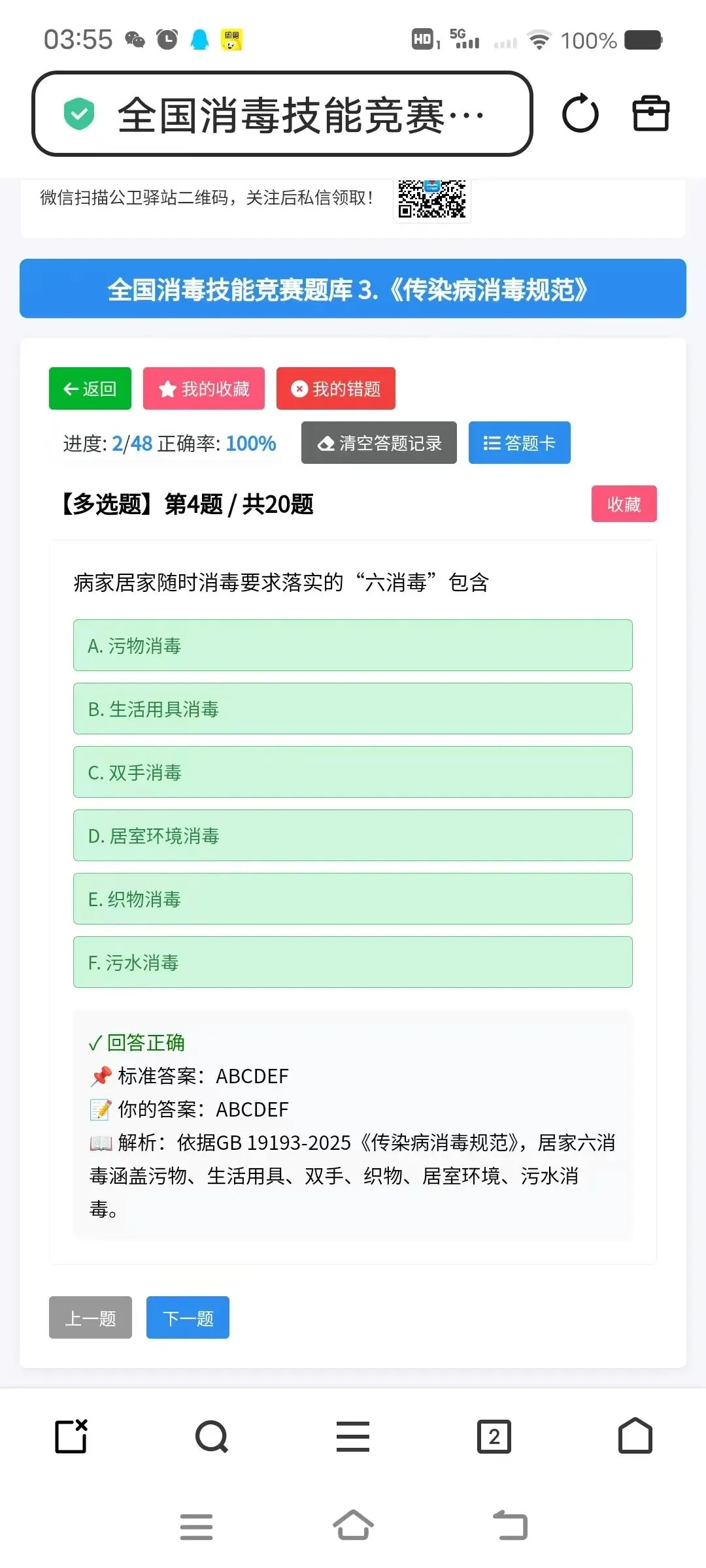The height and width of the screenshot is (1568, 706).
Task: Select option A 污物消毒
Action: 353,645
